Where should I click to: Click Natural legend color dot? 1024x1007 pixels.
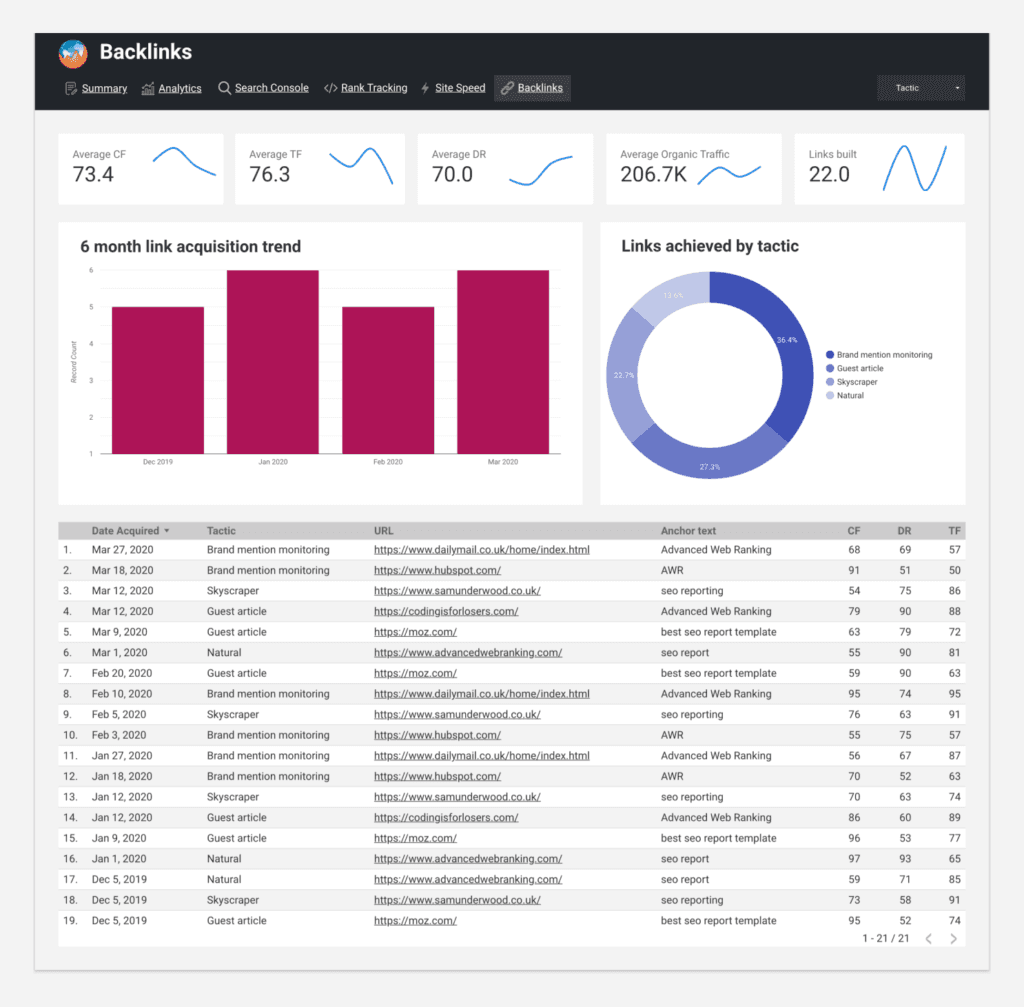[x=830, y=396]
